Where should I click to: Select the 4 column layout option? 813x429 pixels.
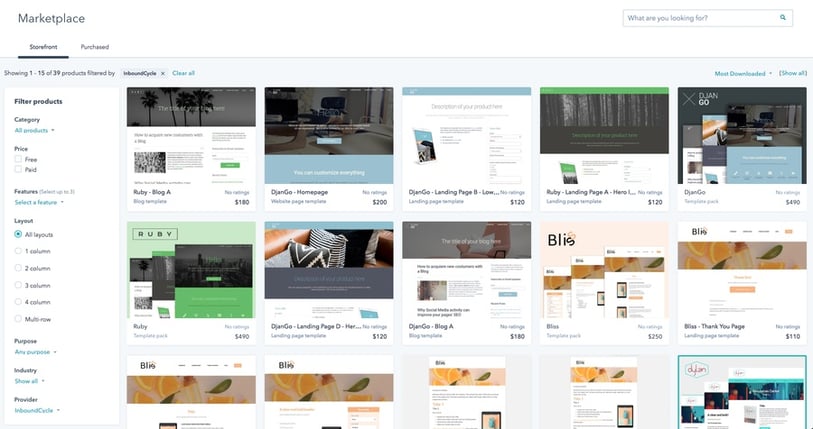click(18, 302)
